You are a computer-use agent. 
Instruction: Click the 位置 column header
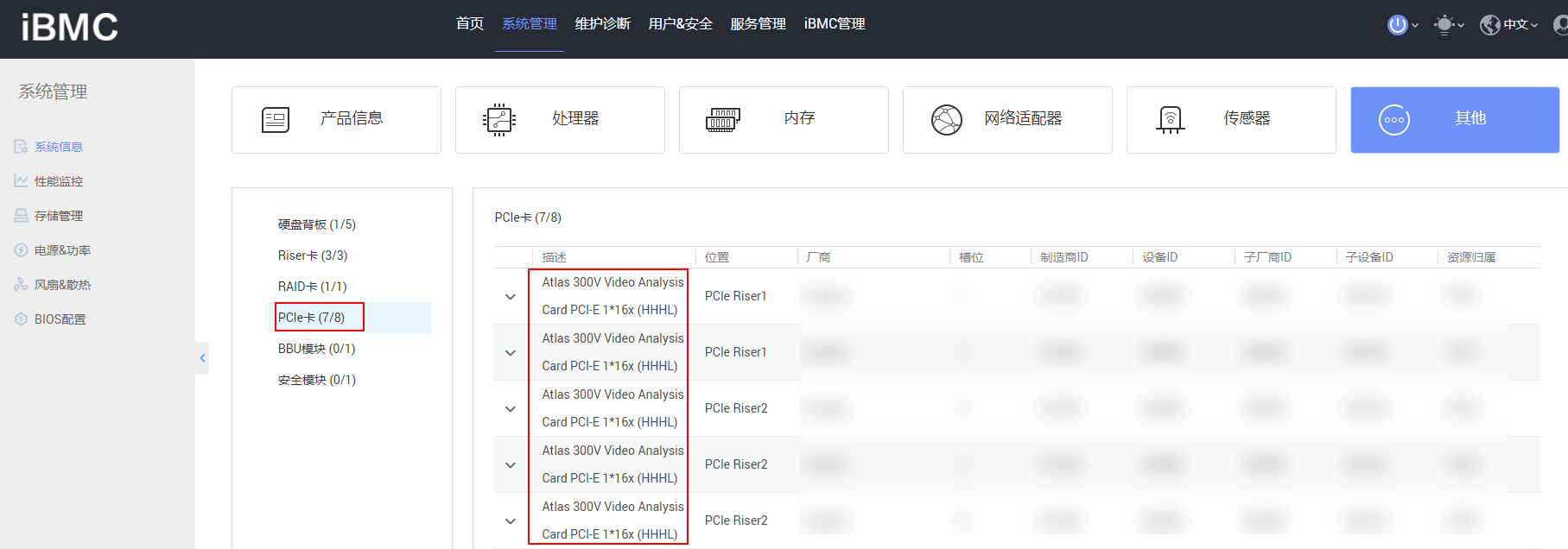[717, 257]
